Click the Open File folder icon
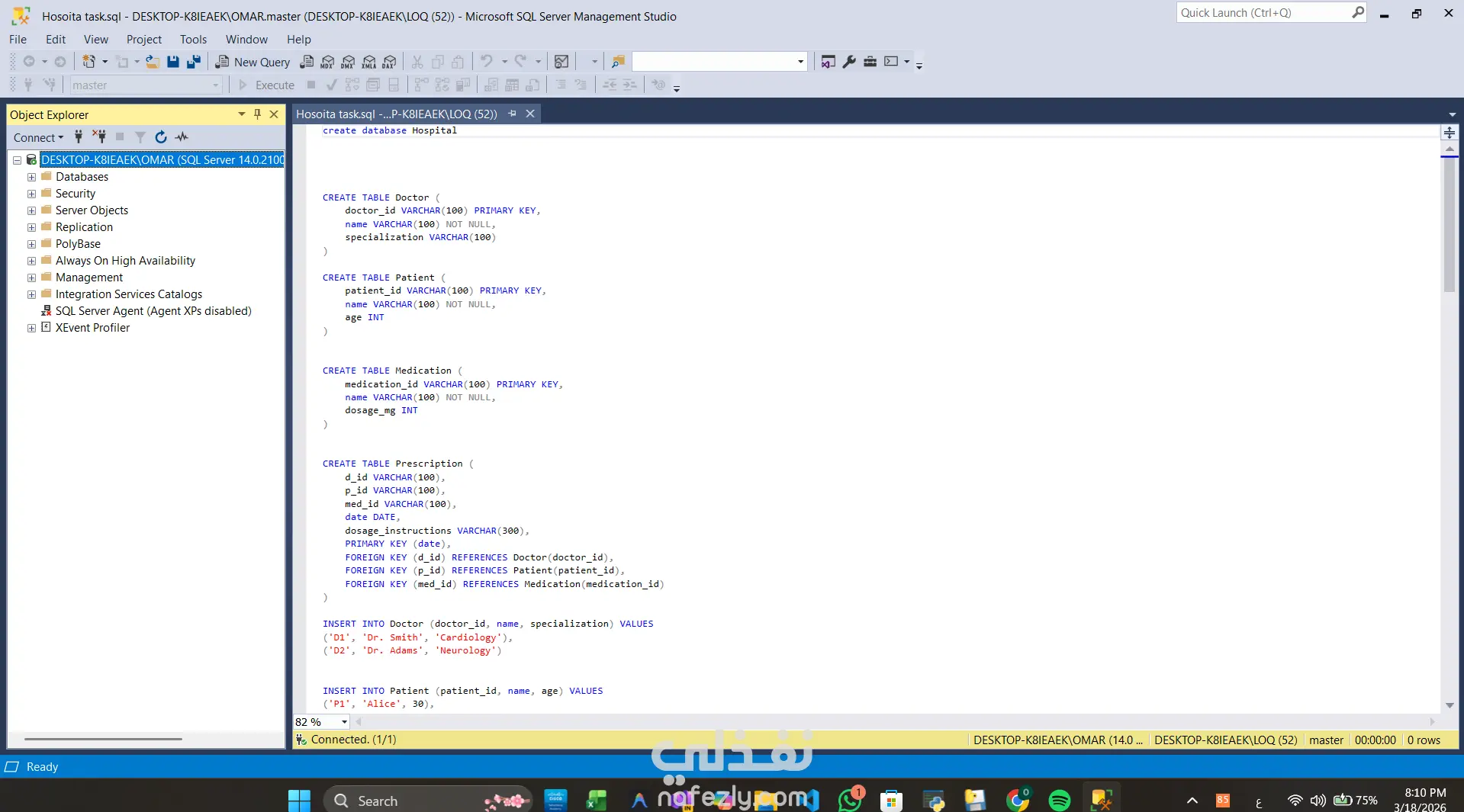This screenshot has width=1464, height=812. (153, 62)
